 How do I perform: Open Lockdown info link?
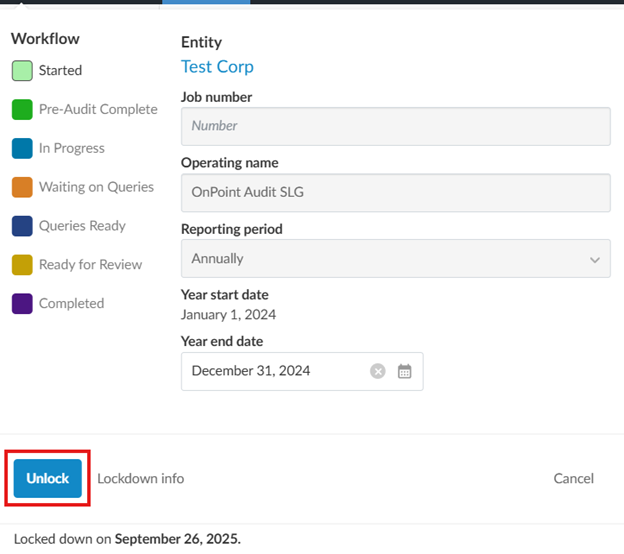click(140, 479)
